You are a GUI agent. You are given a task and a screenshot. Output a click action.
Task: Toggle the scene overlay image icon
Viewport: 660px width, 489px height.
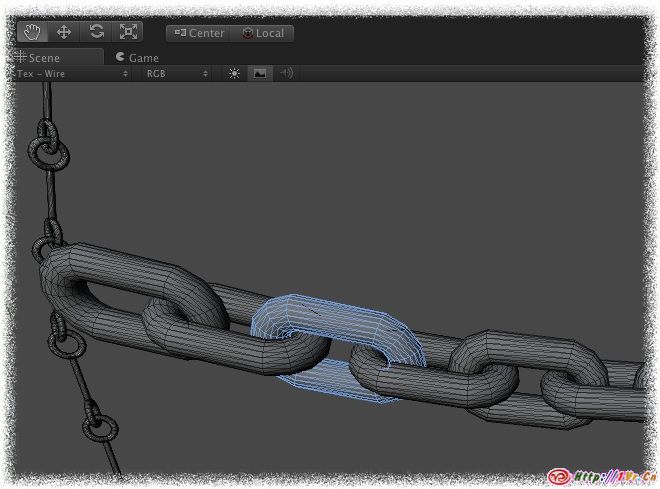coord(260,74)
